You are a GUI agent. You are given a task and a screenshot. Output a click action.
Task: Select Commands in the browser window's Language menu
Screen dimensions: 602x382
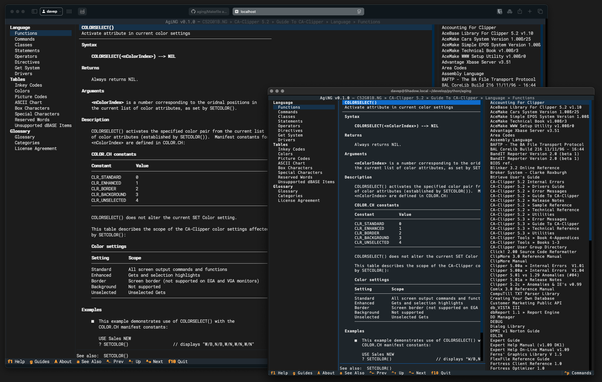point(25,39)
